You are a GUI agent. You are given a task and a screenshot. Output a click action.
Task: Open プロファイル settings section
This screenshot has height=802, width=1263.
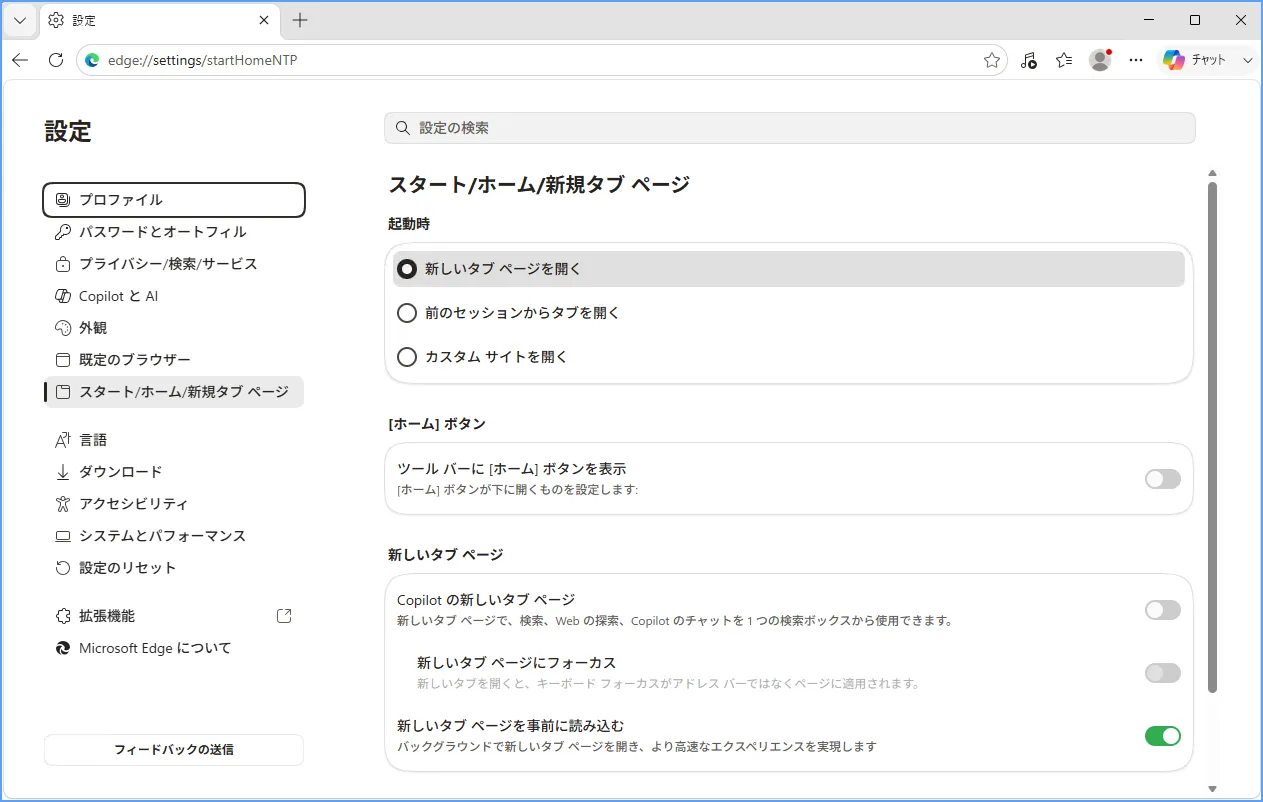click(x=174, y=200)
